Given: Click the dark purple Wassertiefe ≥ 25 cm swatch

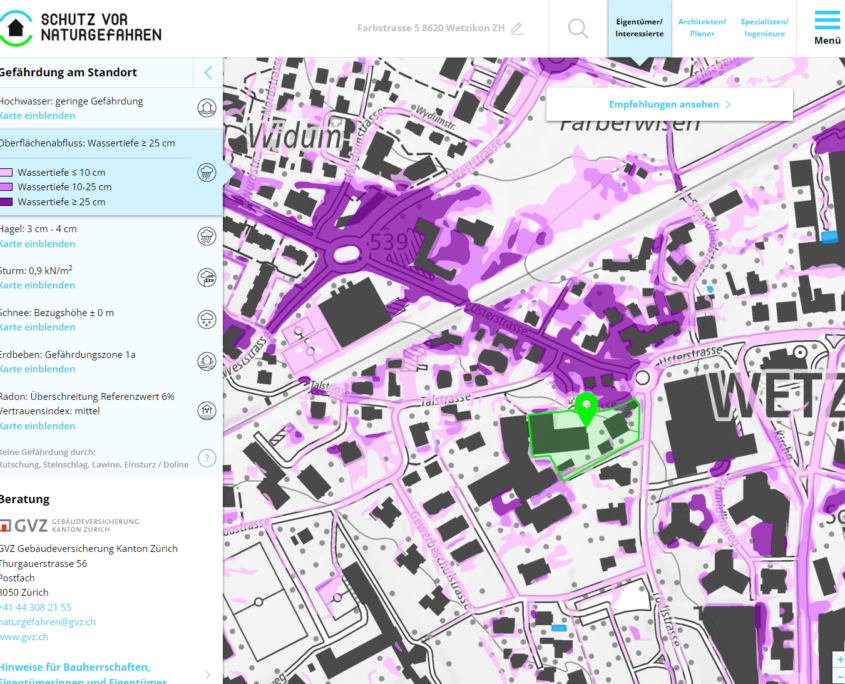Looking at the screenshot, I should tap(6, 202).
